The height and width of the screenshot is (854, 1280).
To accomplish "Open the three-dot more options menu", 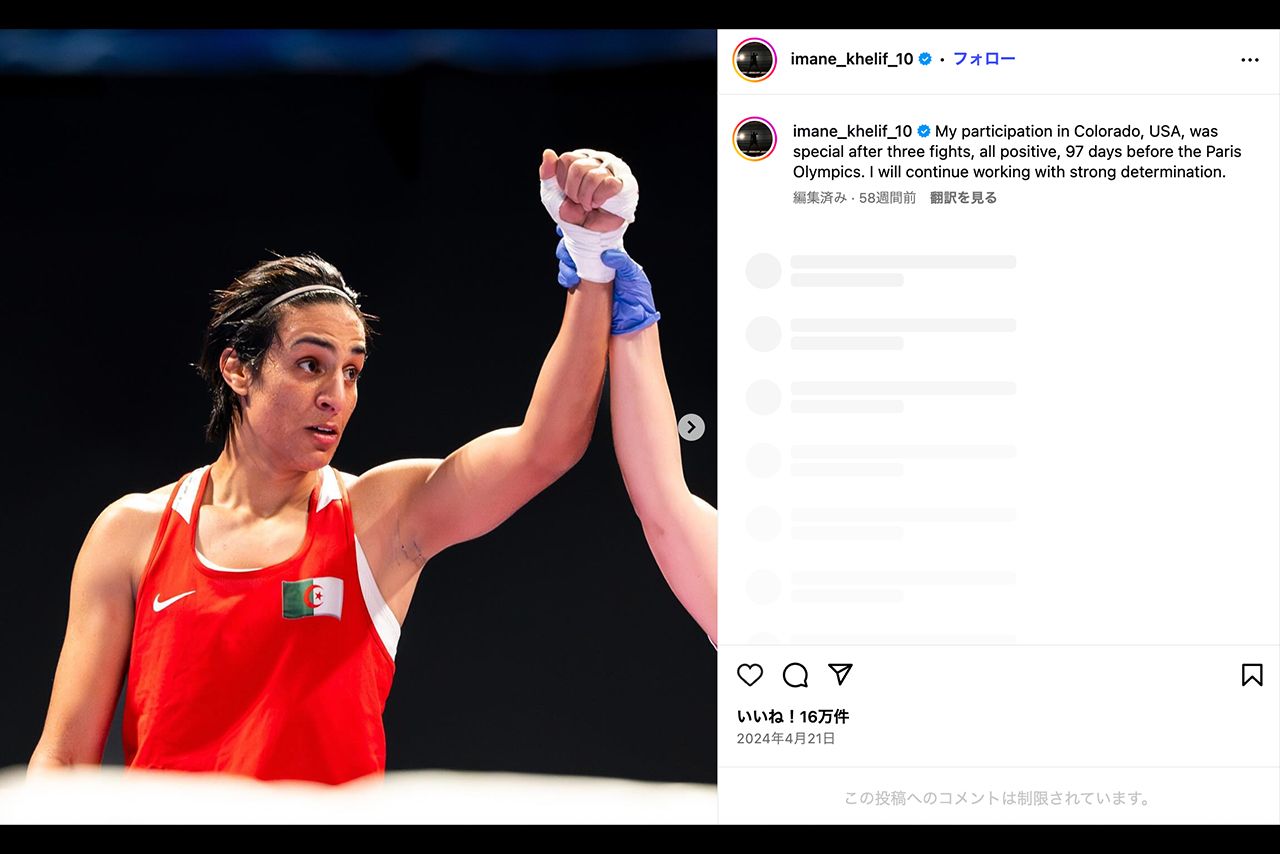I will [1250, 60].
